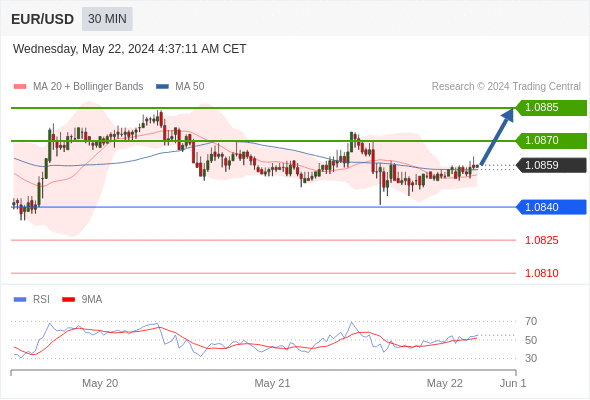Click the May 20 time axis label
This screenshot has height=400, width=590.
coord(100,383)
